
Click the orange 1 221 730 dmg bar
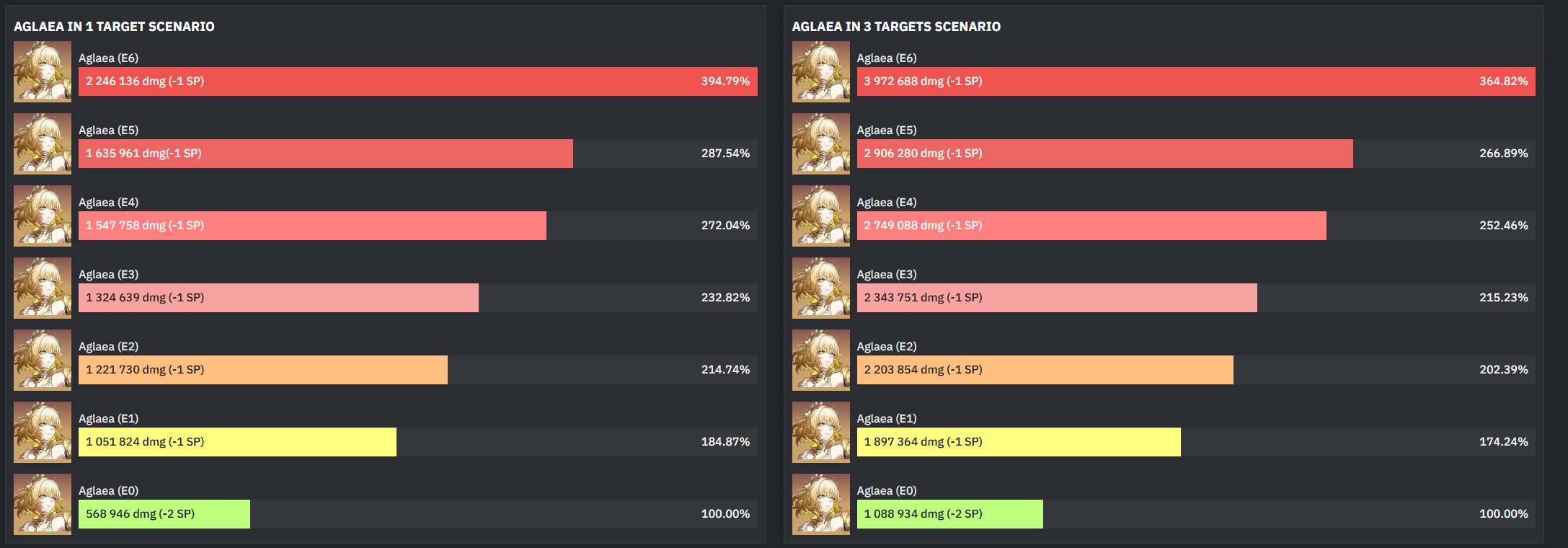(x=263, y=370)
